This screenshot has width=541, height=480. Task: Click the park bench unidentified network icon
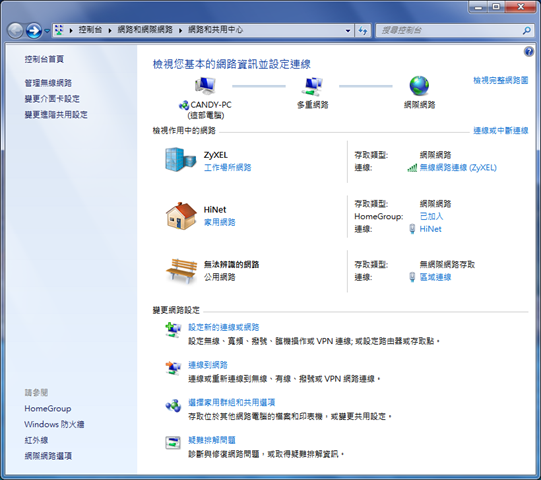click(181, 271)
